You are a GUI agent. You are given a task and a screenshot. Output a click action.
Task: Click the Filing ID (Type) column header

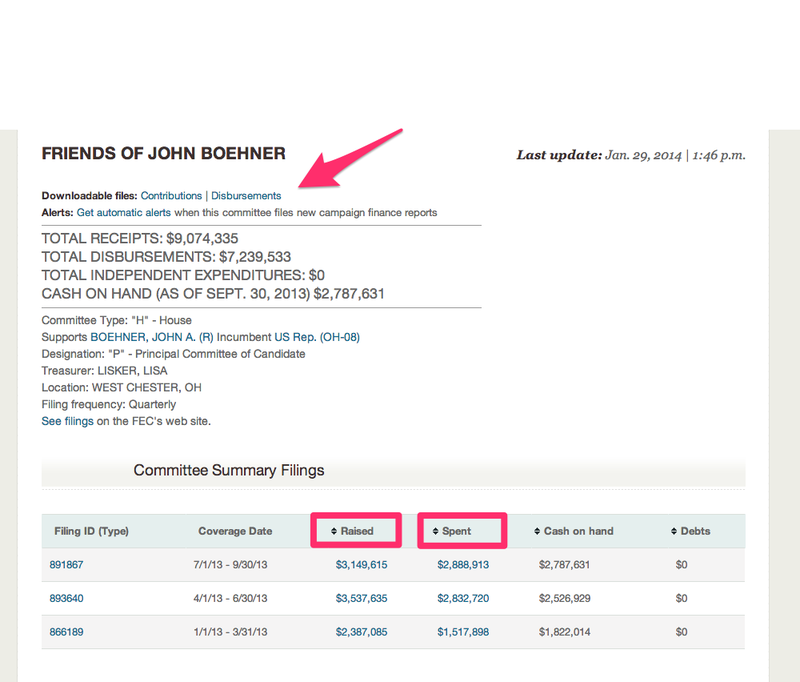[91, 531]
